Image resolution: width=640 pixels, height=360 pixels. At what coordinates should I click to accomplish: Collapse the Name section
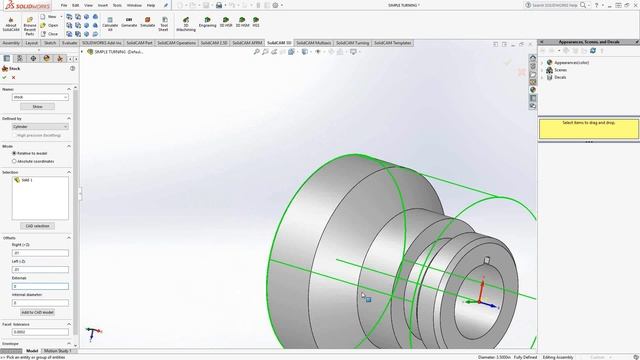coord(69,89)
